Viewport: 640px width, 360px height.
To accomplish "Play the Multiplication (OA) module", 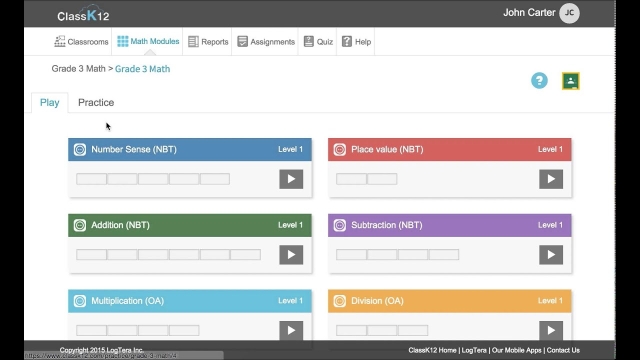I will [x=291, y=330].
